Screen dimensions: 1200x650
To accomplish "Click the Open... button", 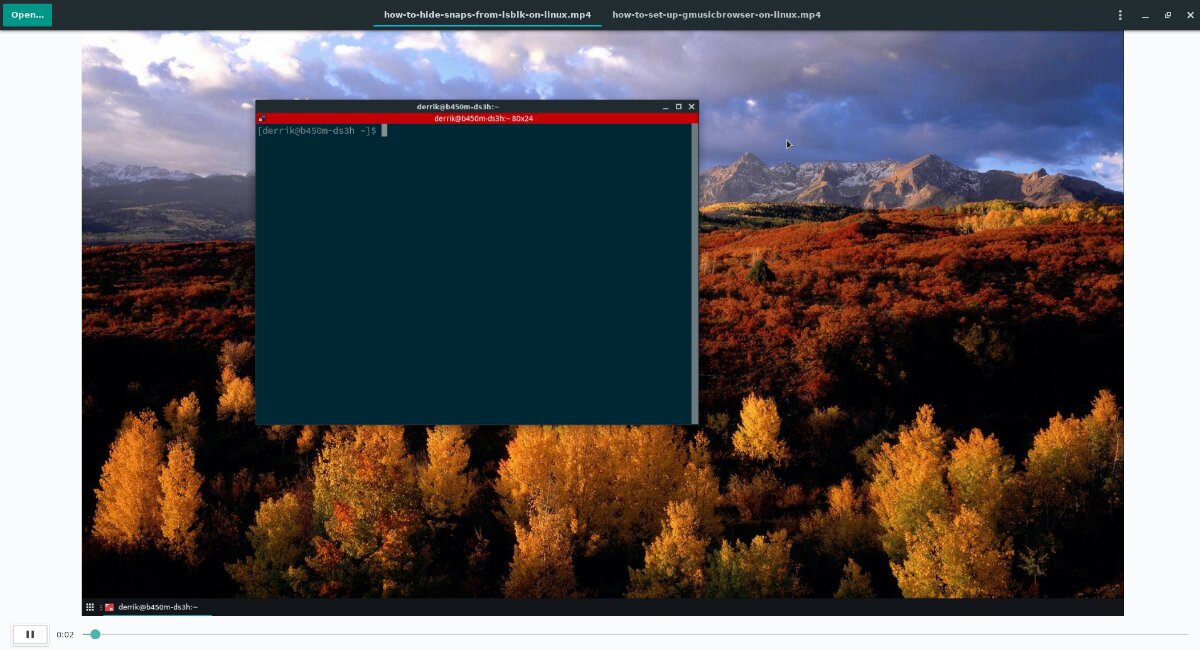I will pos(27,15).
